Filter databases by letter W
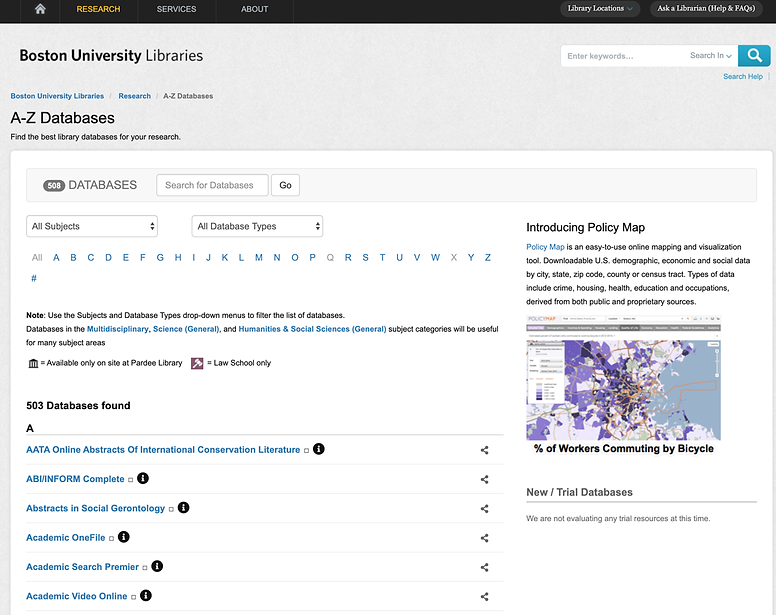The width and height of the screenshot is (776, 615). point(435,257)
